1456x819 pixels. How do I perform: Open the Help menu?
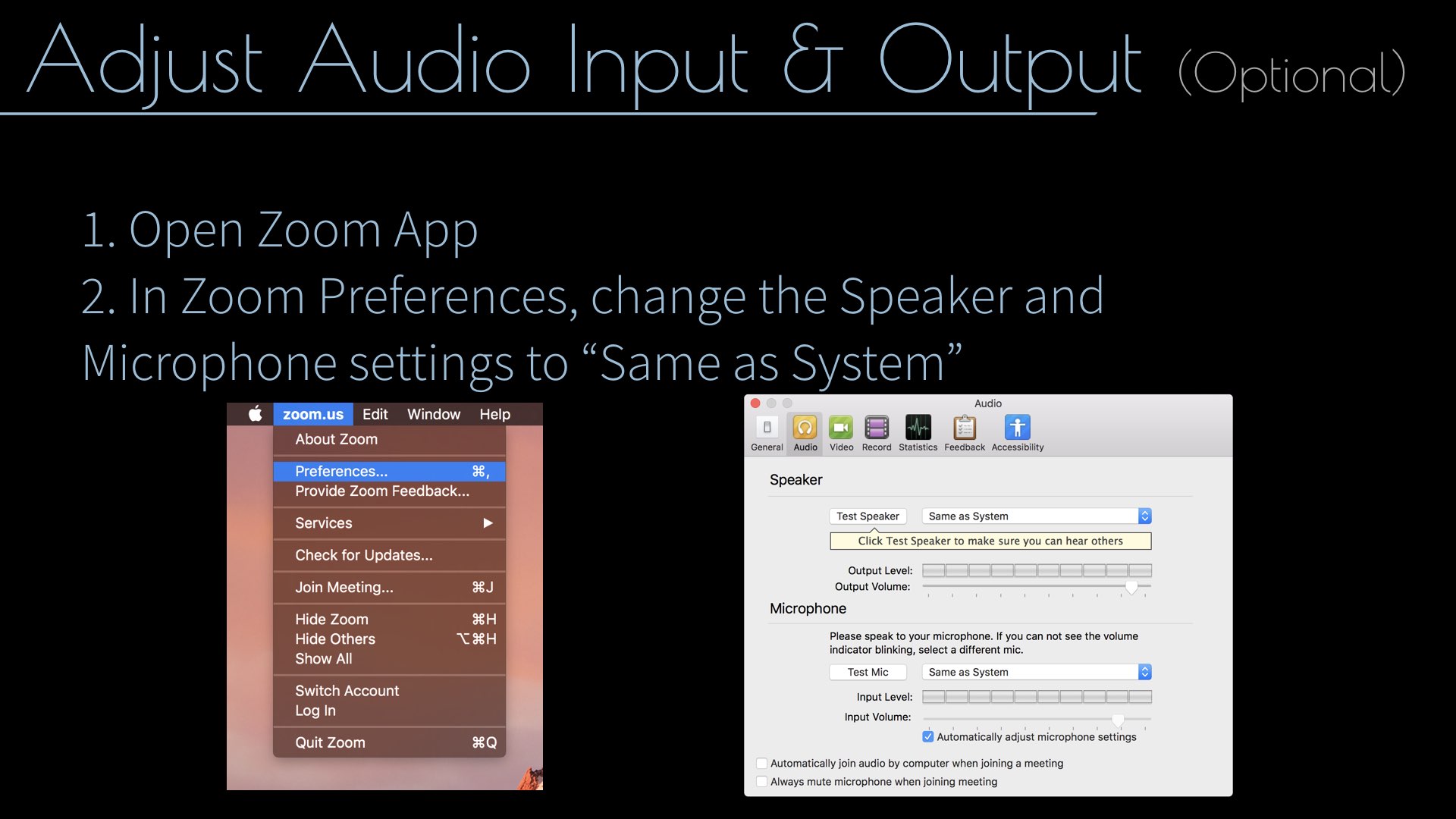coord(494,414)
